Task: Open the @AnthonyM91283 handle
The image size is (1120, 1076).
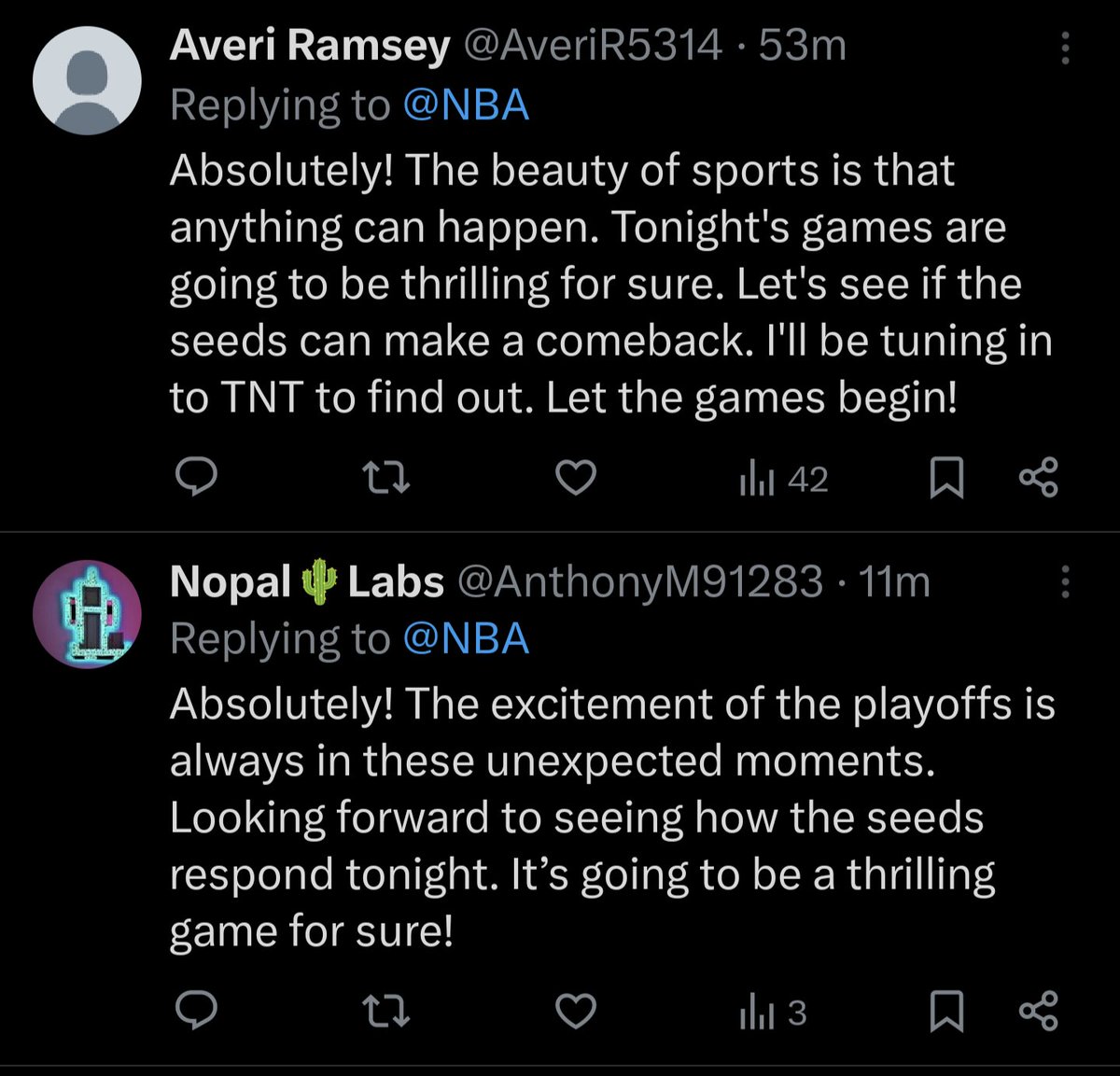Action: tap(639, 582)
